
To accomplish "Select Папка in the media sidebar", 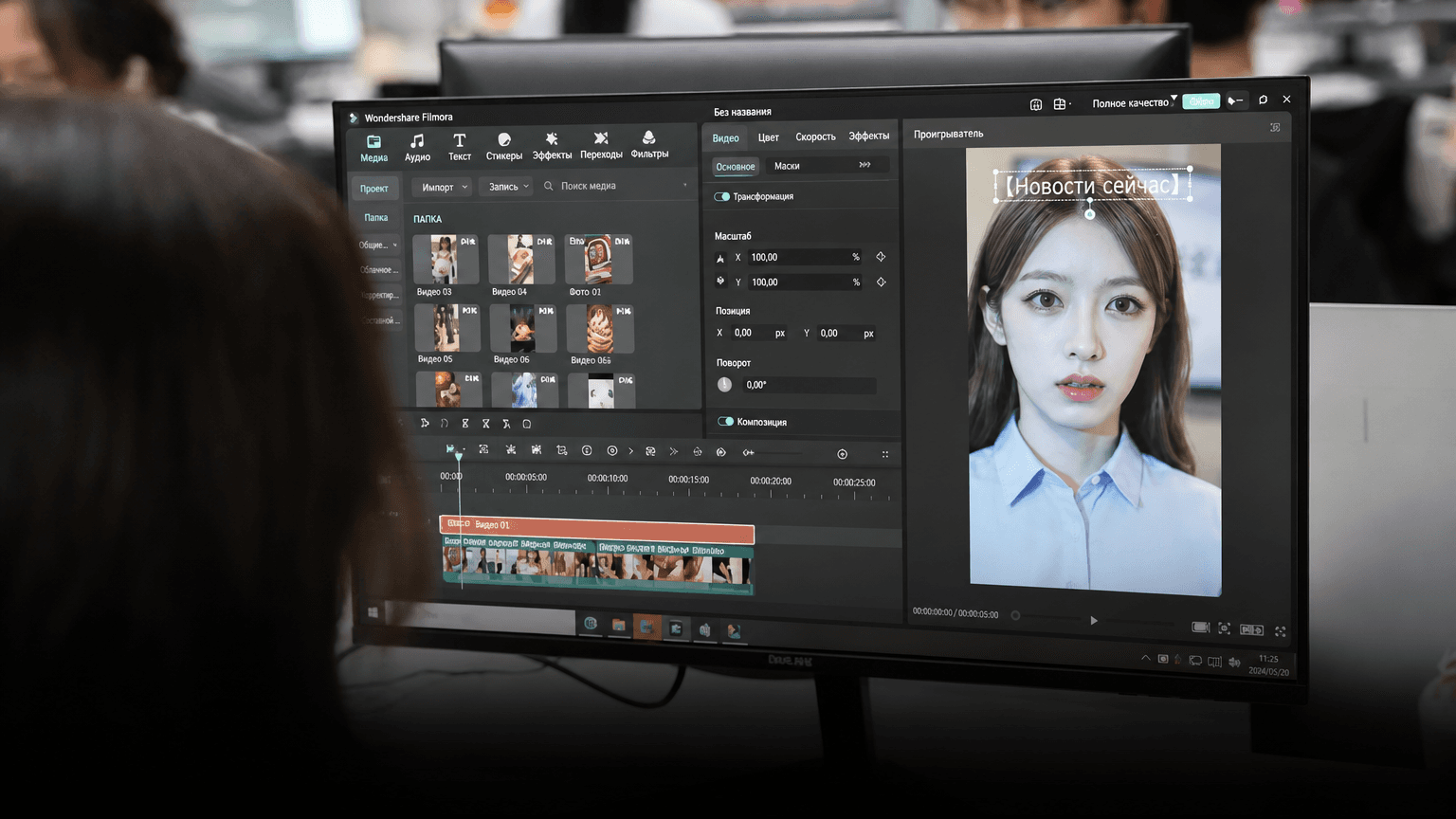I will point(376,217).
